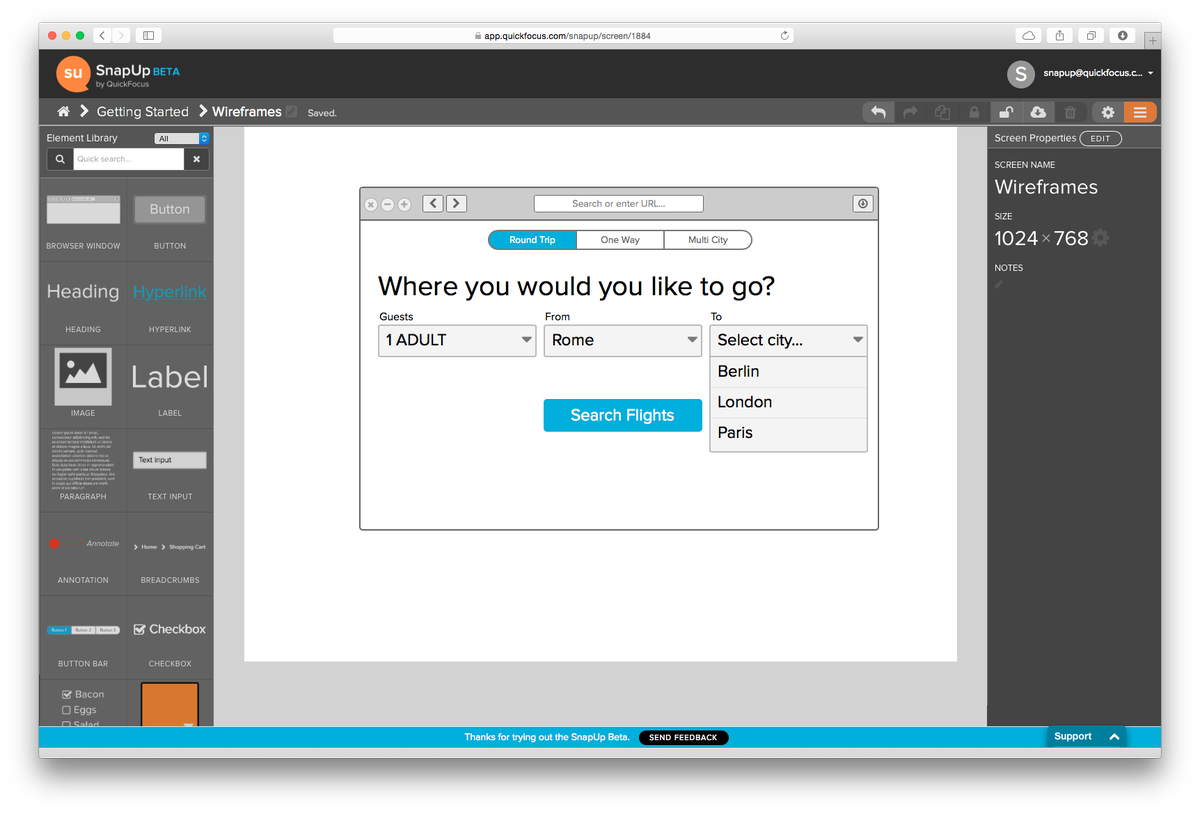The image size is (1200, 814).
Task: Reload the page in Safari's address bar
Action: pyautogui.click(x=785, y=35)
